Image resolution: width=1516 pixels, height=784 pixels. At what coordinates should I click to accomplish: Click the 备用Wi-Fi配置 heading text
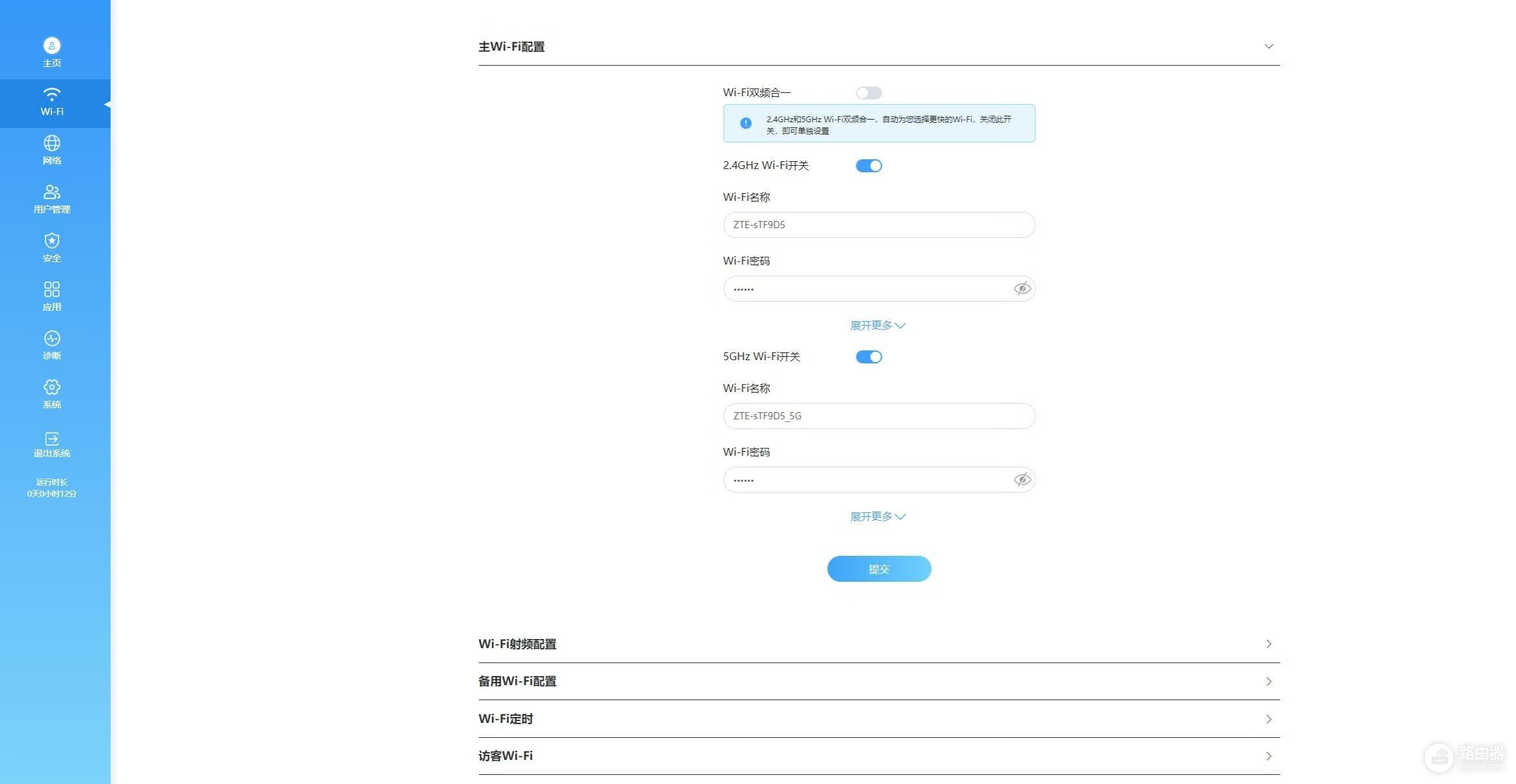point(518,681)
